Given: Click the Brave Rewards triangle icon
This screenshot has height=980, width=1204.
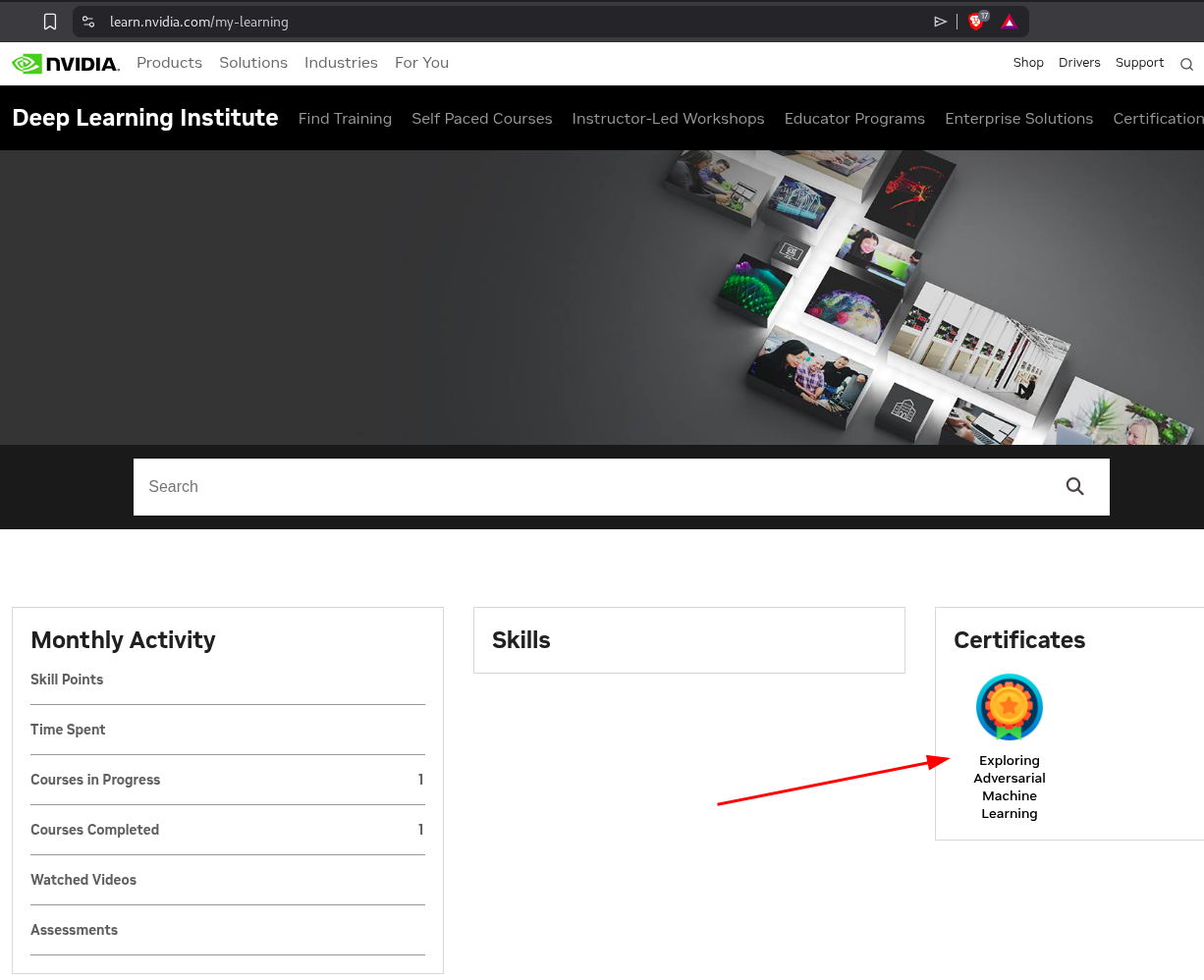Looking at the screenshot, I should point(1009,22).
